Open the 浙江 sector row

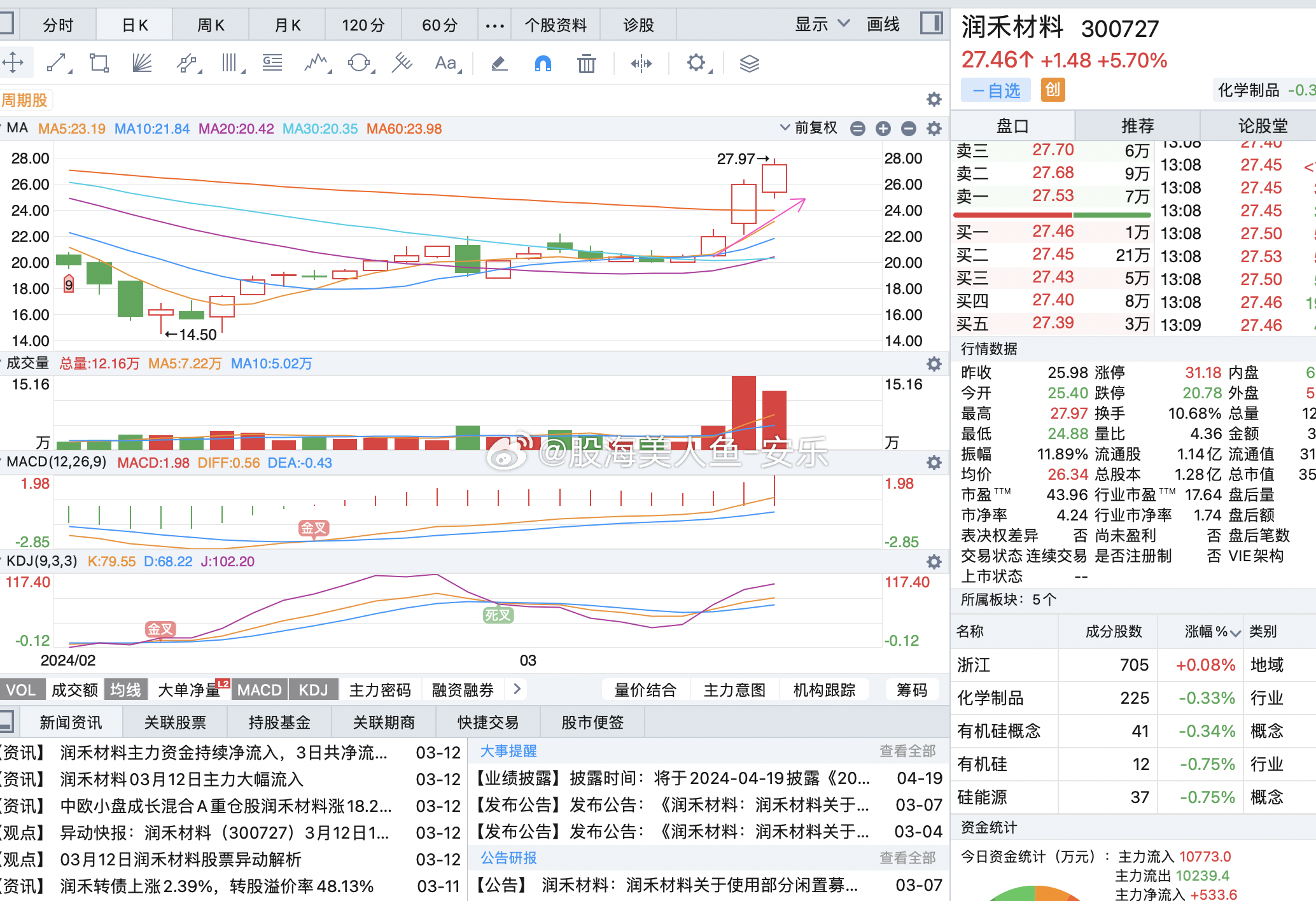[974, 665]
